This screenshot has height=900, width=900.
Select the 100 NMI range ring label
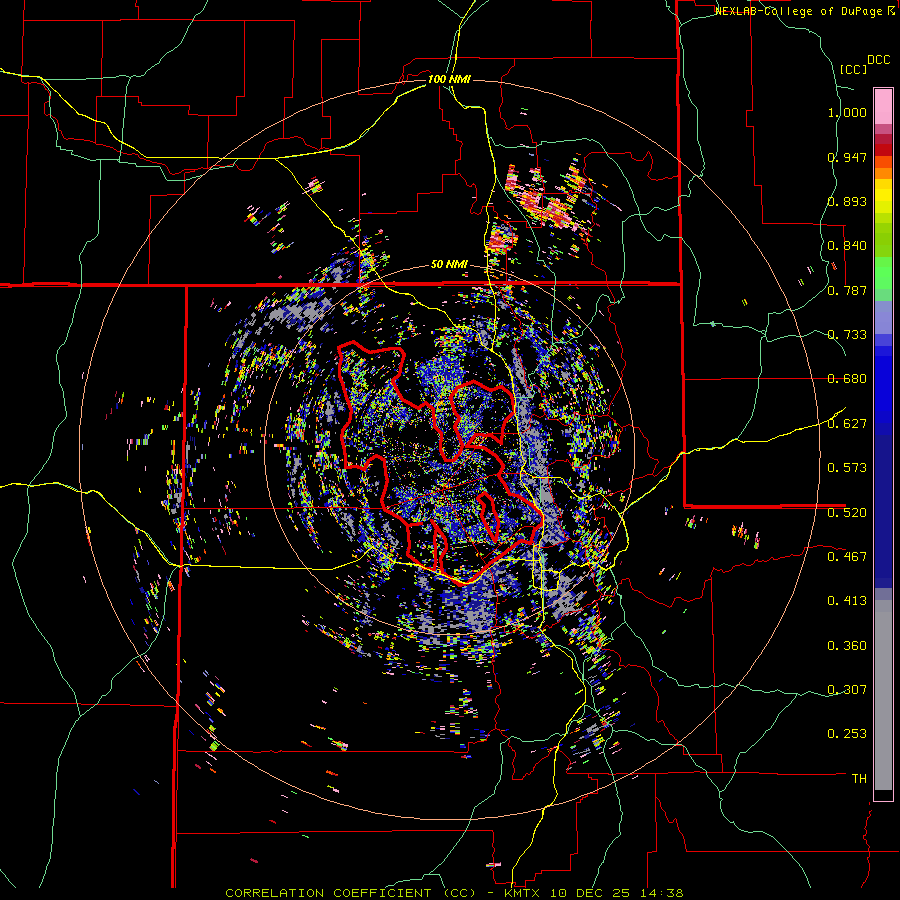449,79
